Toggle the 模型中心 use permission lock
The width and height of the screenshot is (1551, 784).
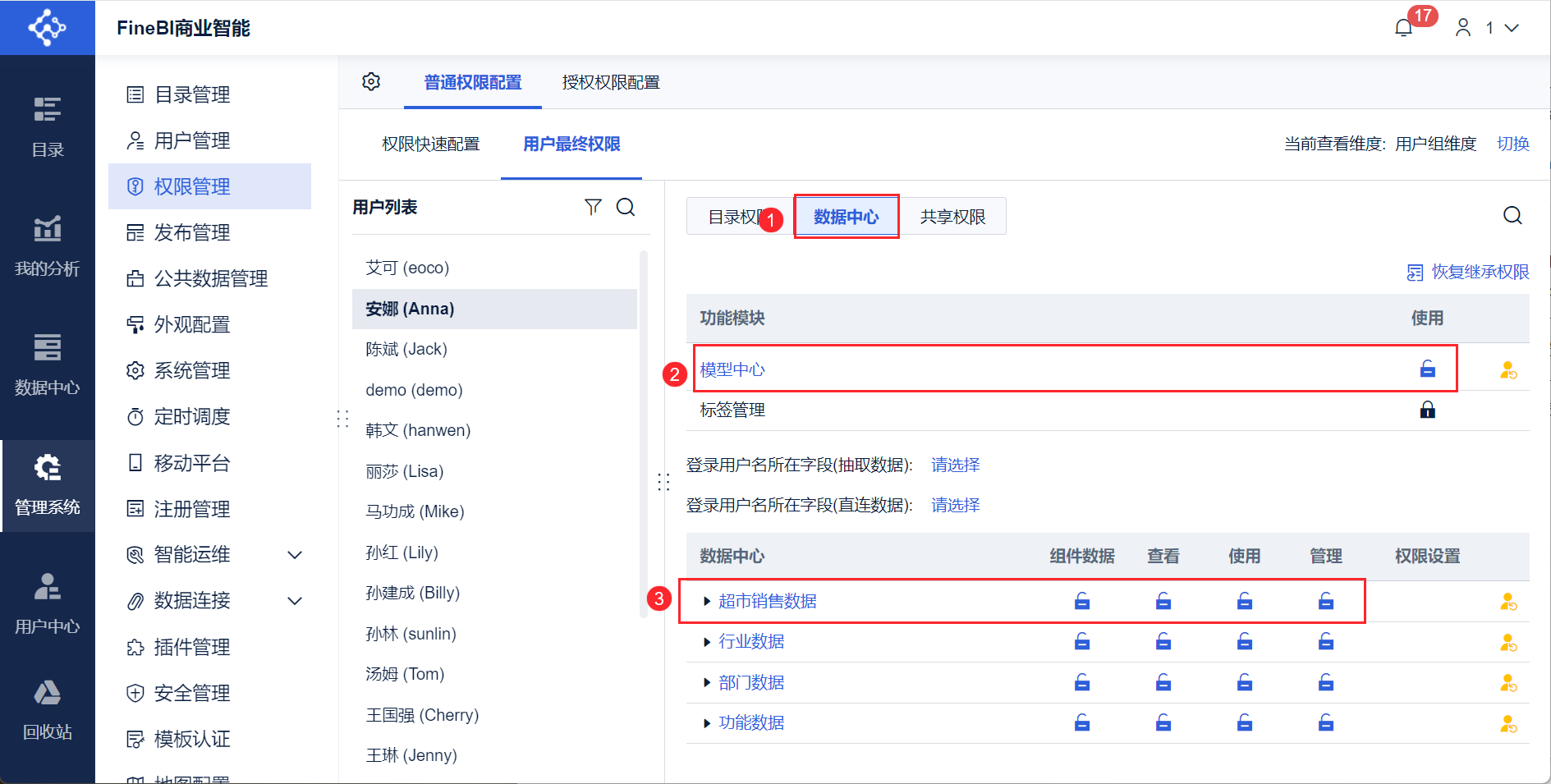pyautogui.click(x=1428, y=369)
